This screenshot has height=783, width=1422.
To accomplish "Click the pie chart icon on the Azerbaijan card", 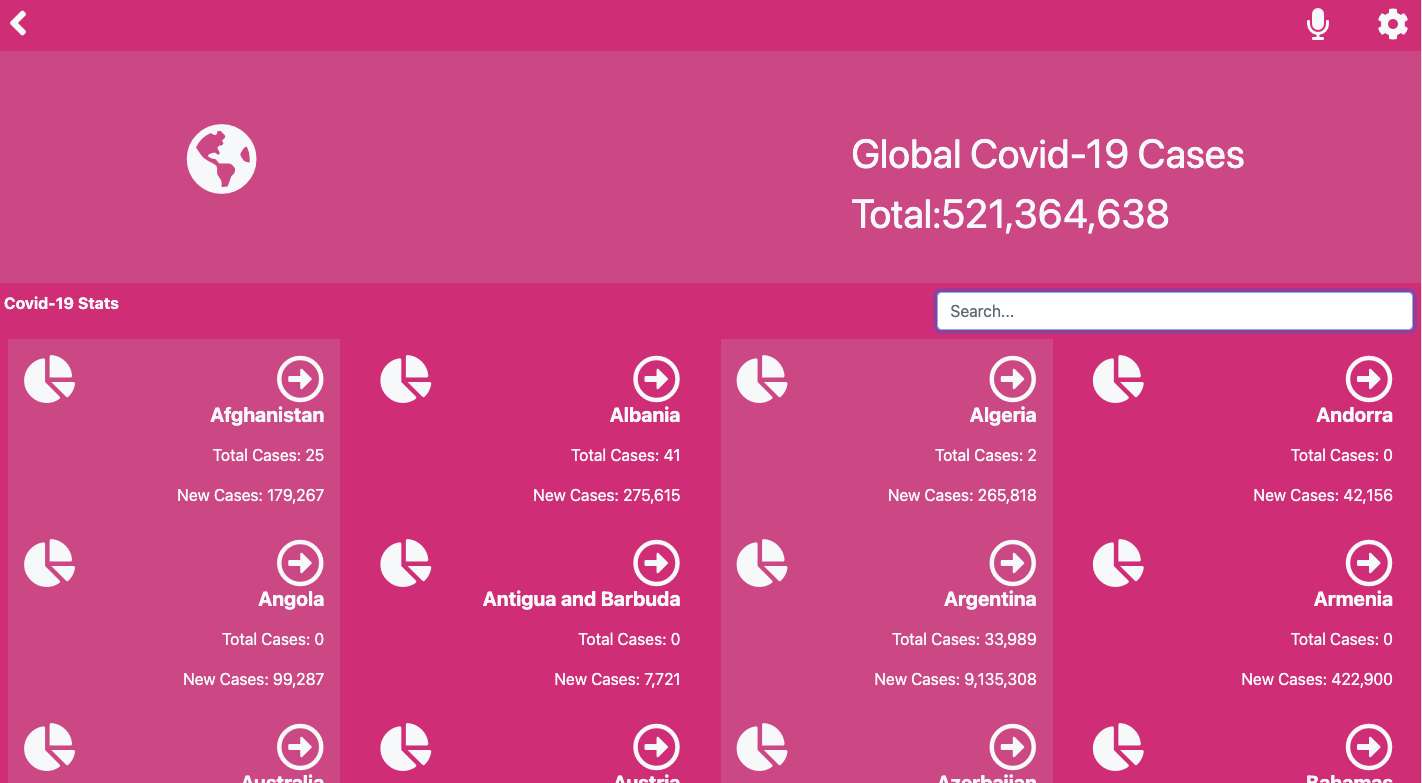I will click(762, 747).
